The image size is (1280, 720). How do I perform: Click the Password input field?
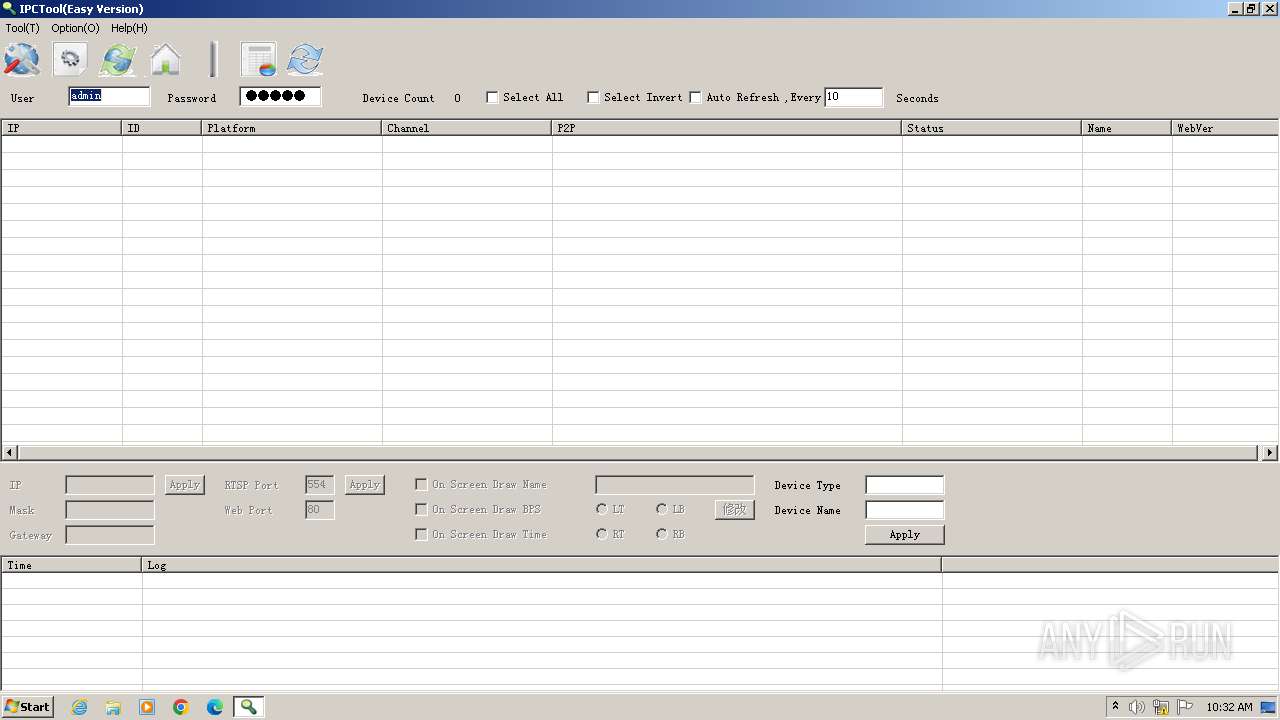pyautogui.click(x=280, y=96)
